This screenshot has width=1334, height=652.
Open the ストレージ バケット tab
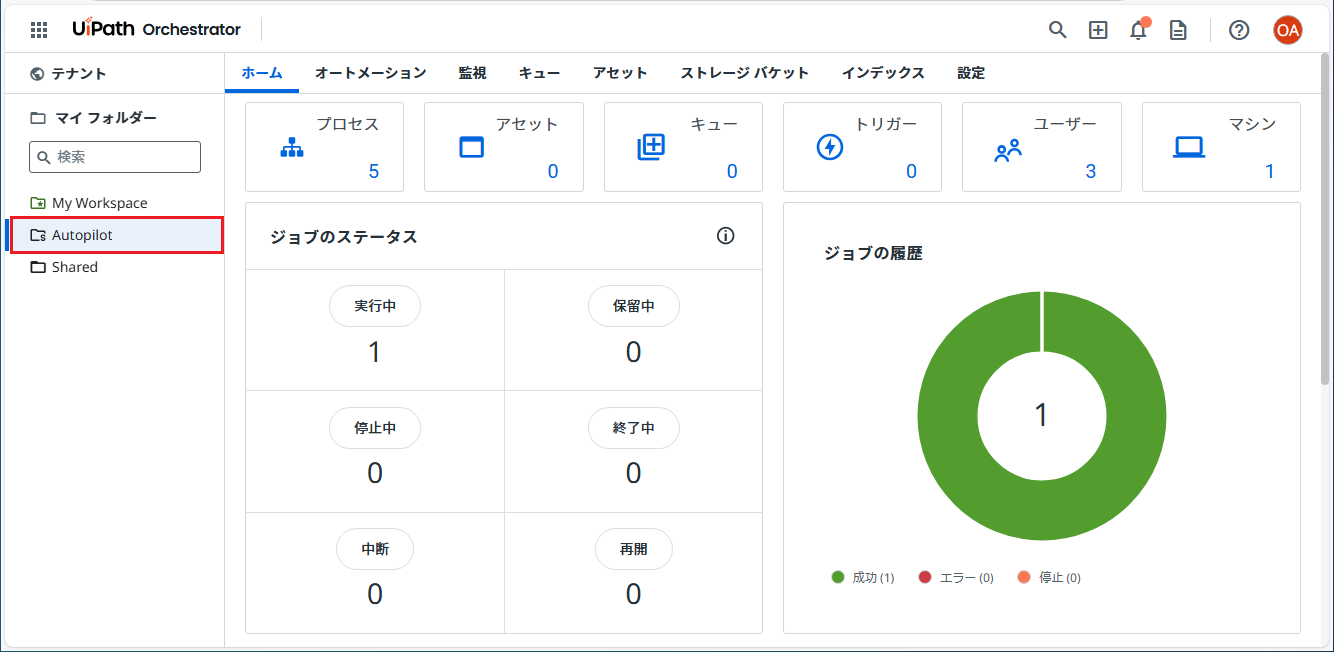[x=745, y=73]
